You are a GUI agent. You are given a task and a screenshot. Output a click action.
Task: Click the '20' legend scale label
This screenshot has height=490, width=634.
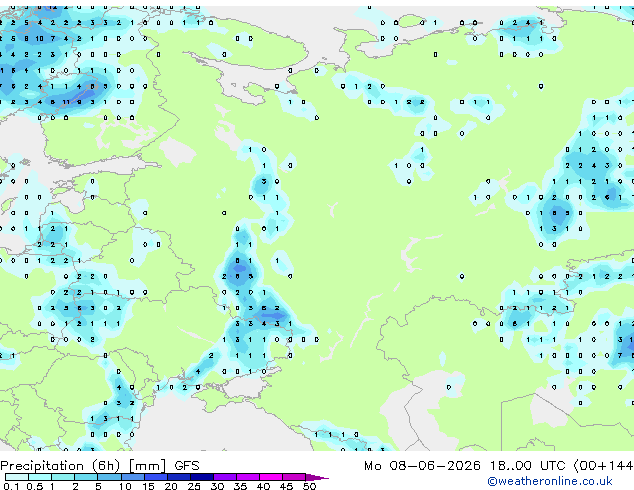point(171,486)
